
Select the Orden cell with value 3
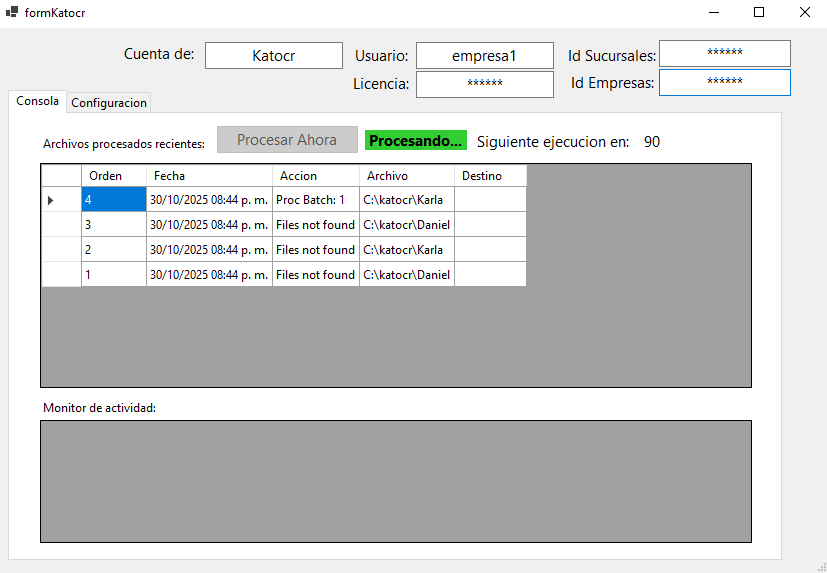[x=113, y=225]
